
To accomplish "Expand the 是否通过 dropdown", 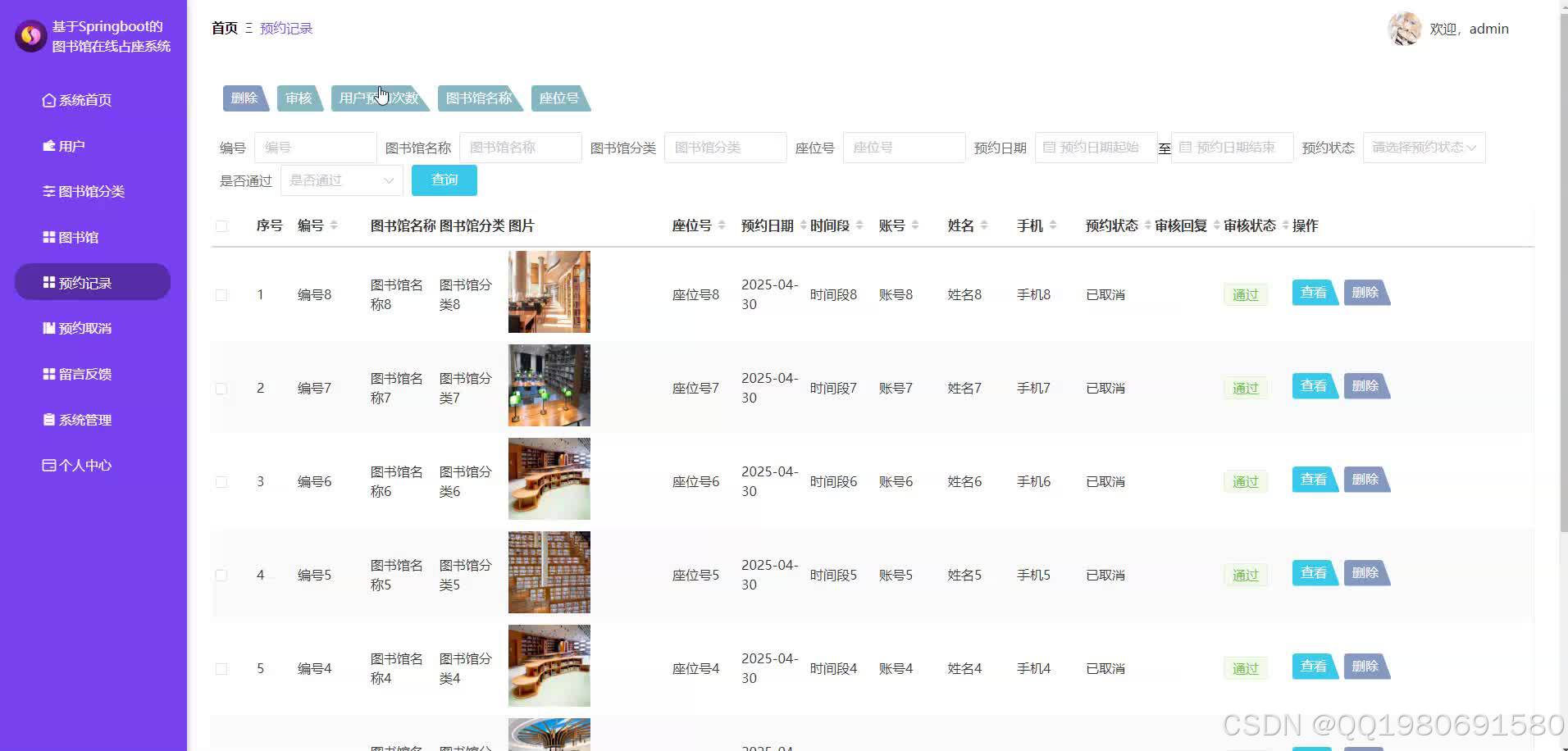I will 341,180.
